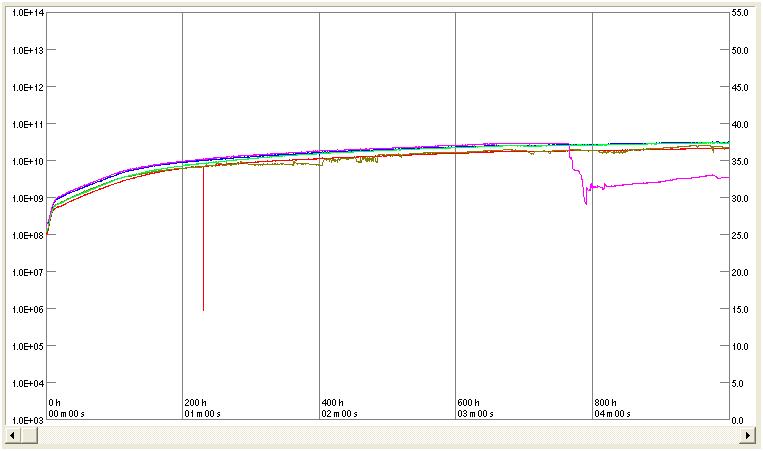This screenshot has height=451, width=763.
Task: Click the 1.0E+05 left axis label
Action: pyautogui.click(x=28, y=346)
